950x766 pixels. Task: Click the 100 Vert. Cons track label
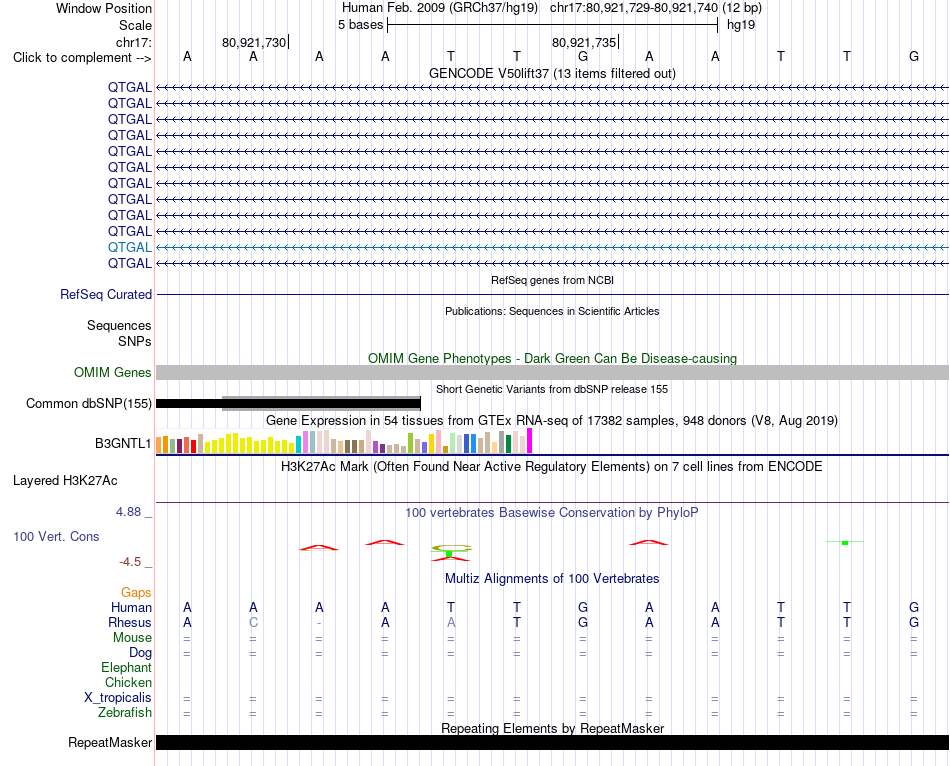click(x=56, y=536)
